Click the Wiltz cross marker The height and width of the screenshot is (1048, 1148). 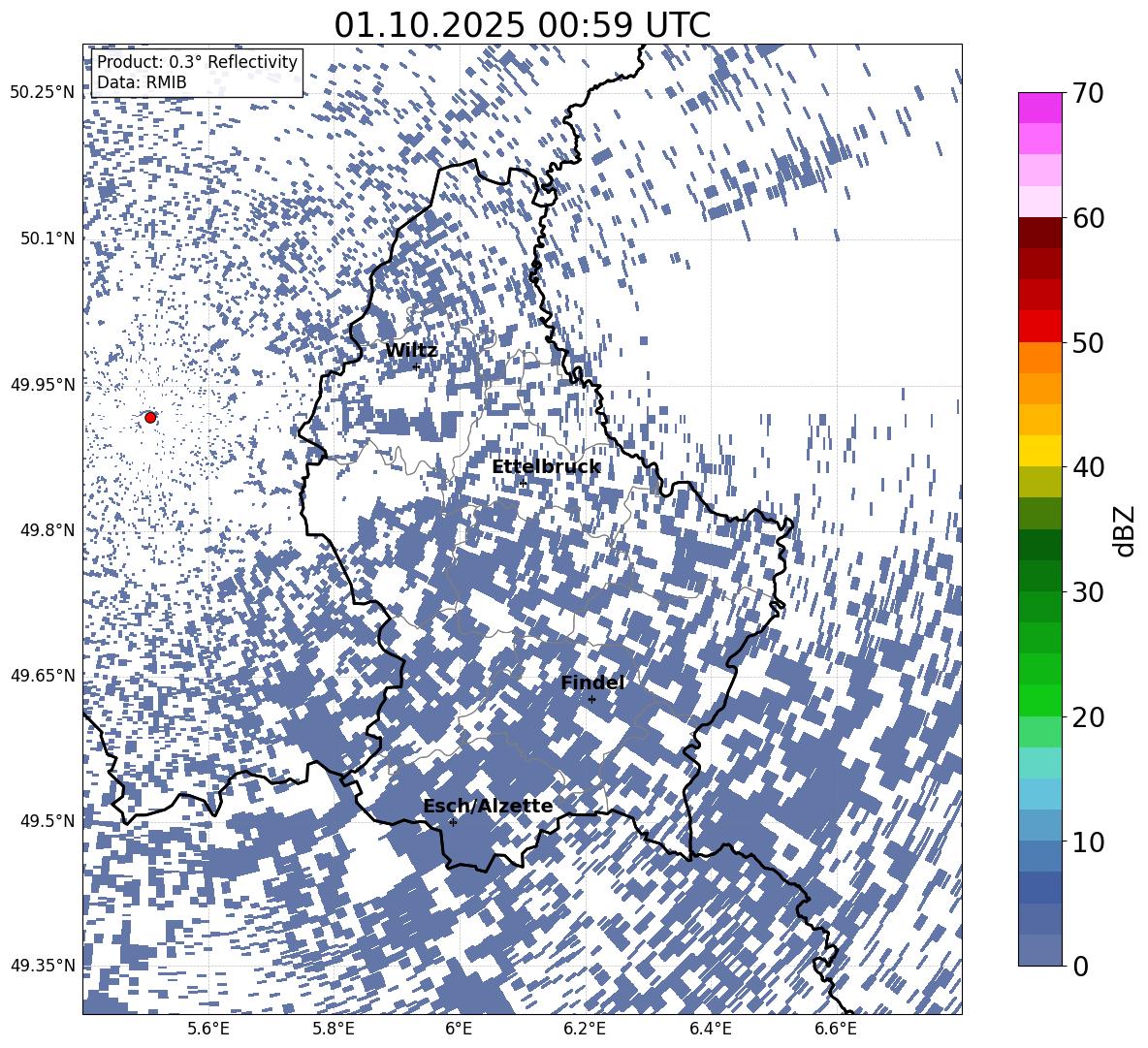[417, 366]
